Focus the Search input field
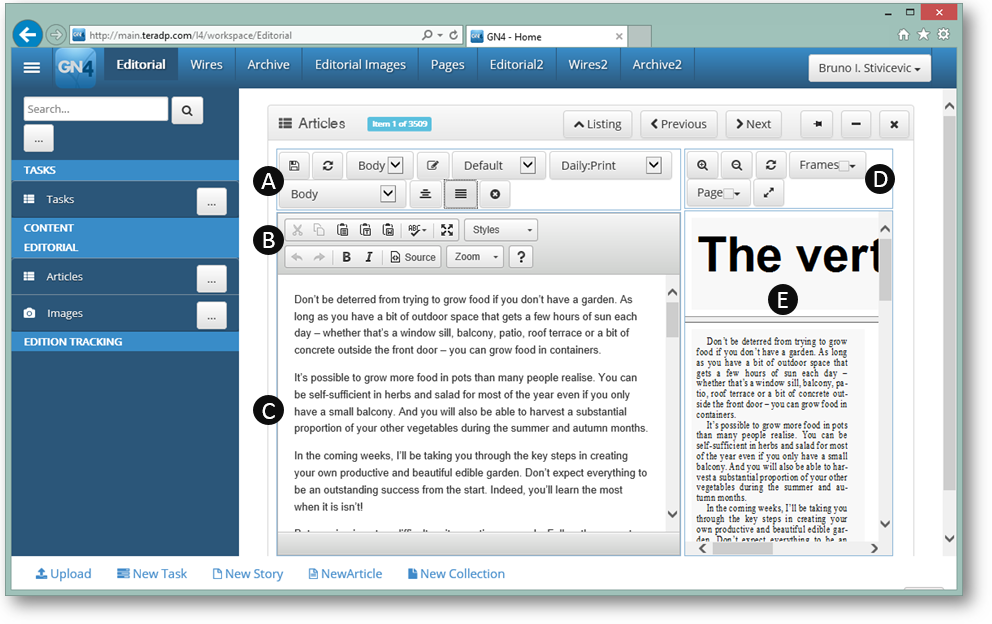The height and width of the screenshot is (624, 992). pos(96,109)
